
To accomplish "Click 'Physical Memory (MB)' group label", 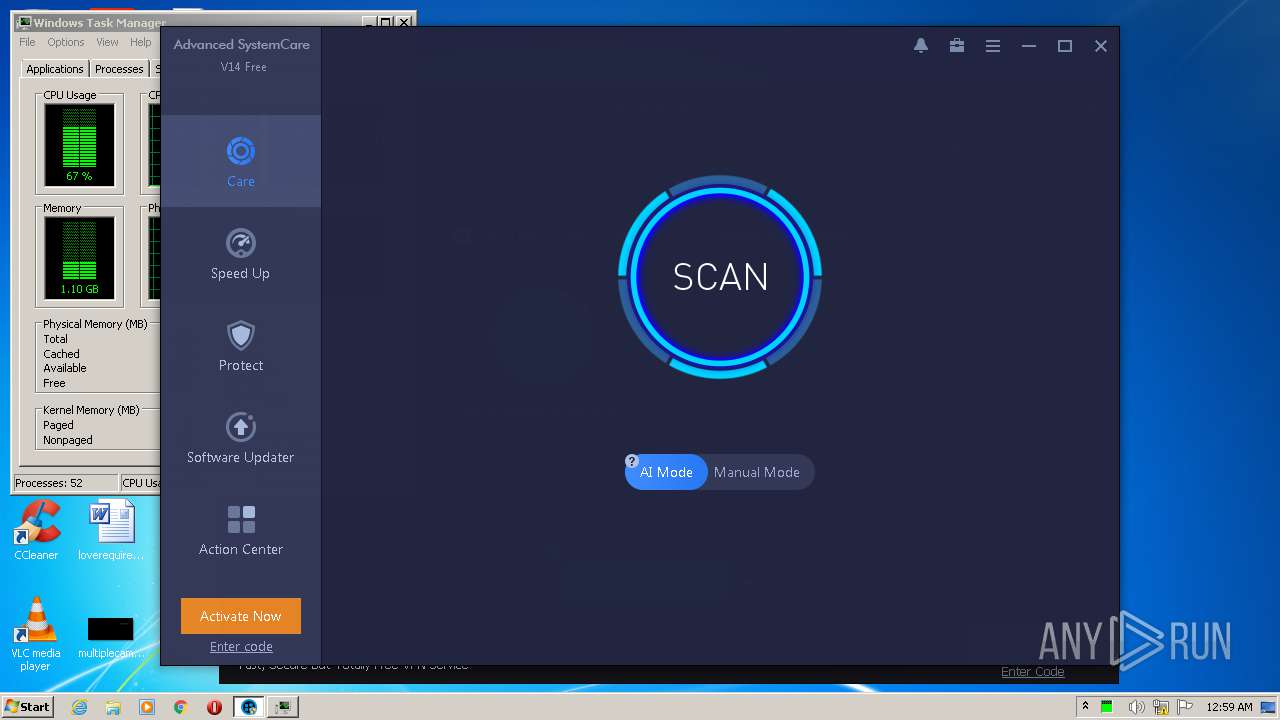I will coord(95,324).
